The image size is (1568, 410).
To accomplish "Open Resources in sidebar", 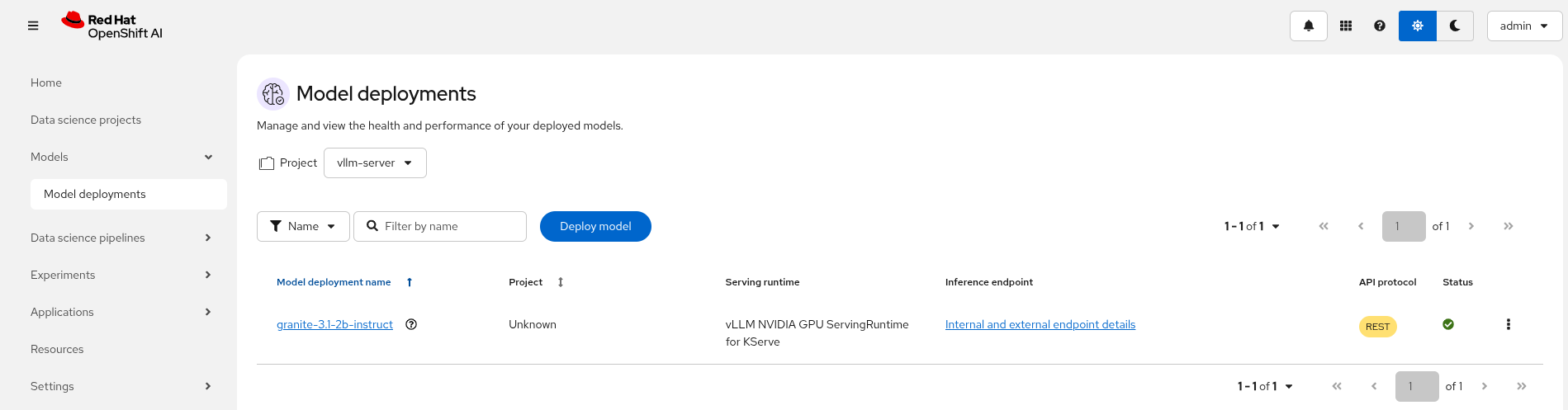I will click(57, 349).
